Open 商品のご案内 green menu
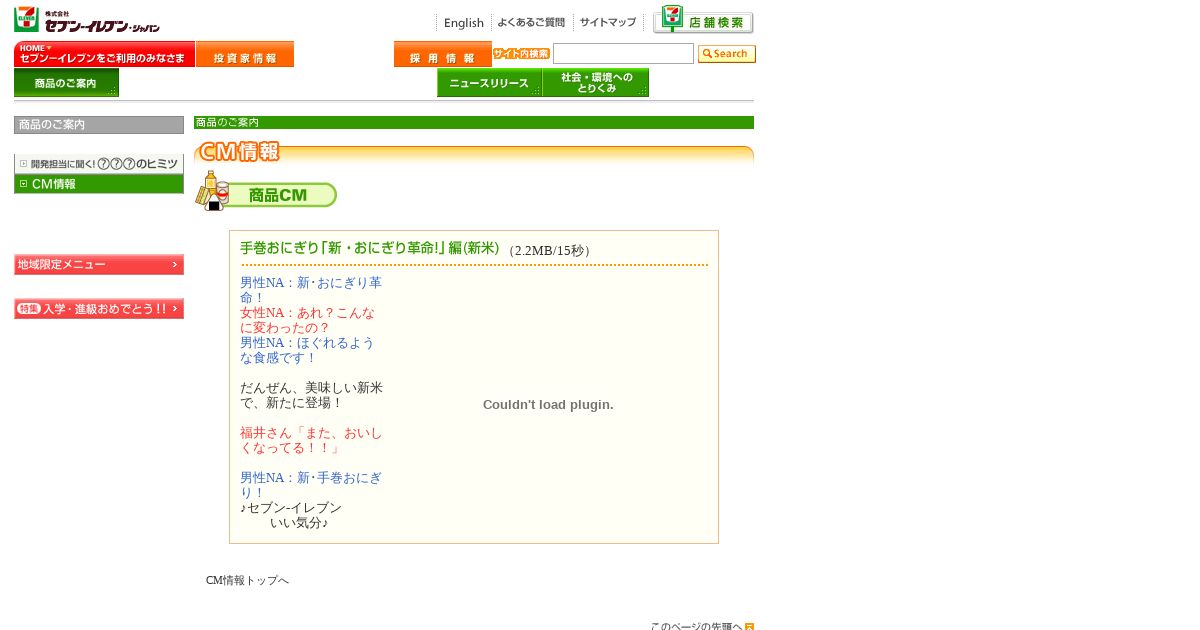Viewport: 1200px width, 630px height. [x=66, y=83]
